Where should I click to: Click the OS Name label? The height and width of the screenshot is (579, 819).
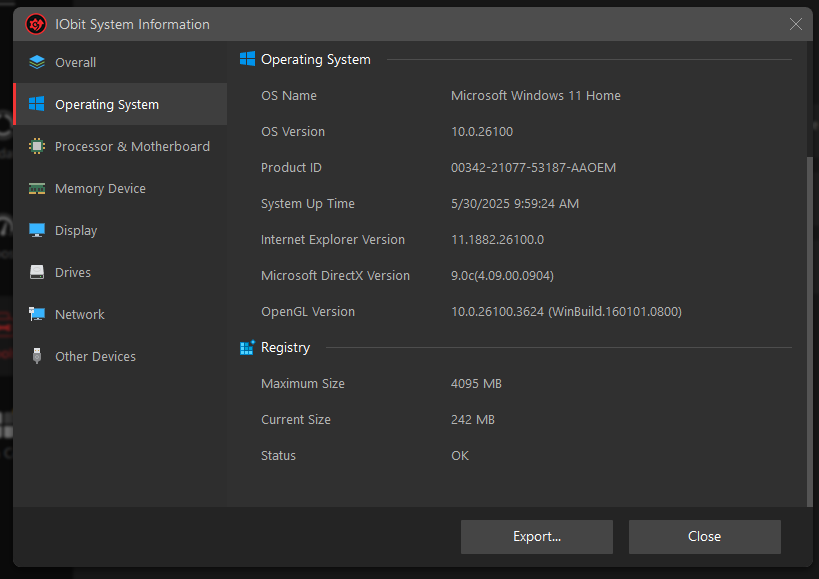[x=289, y=96]
